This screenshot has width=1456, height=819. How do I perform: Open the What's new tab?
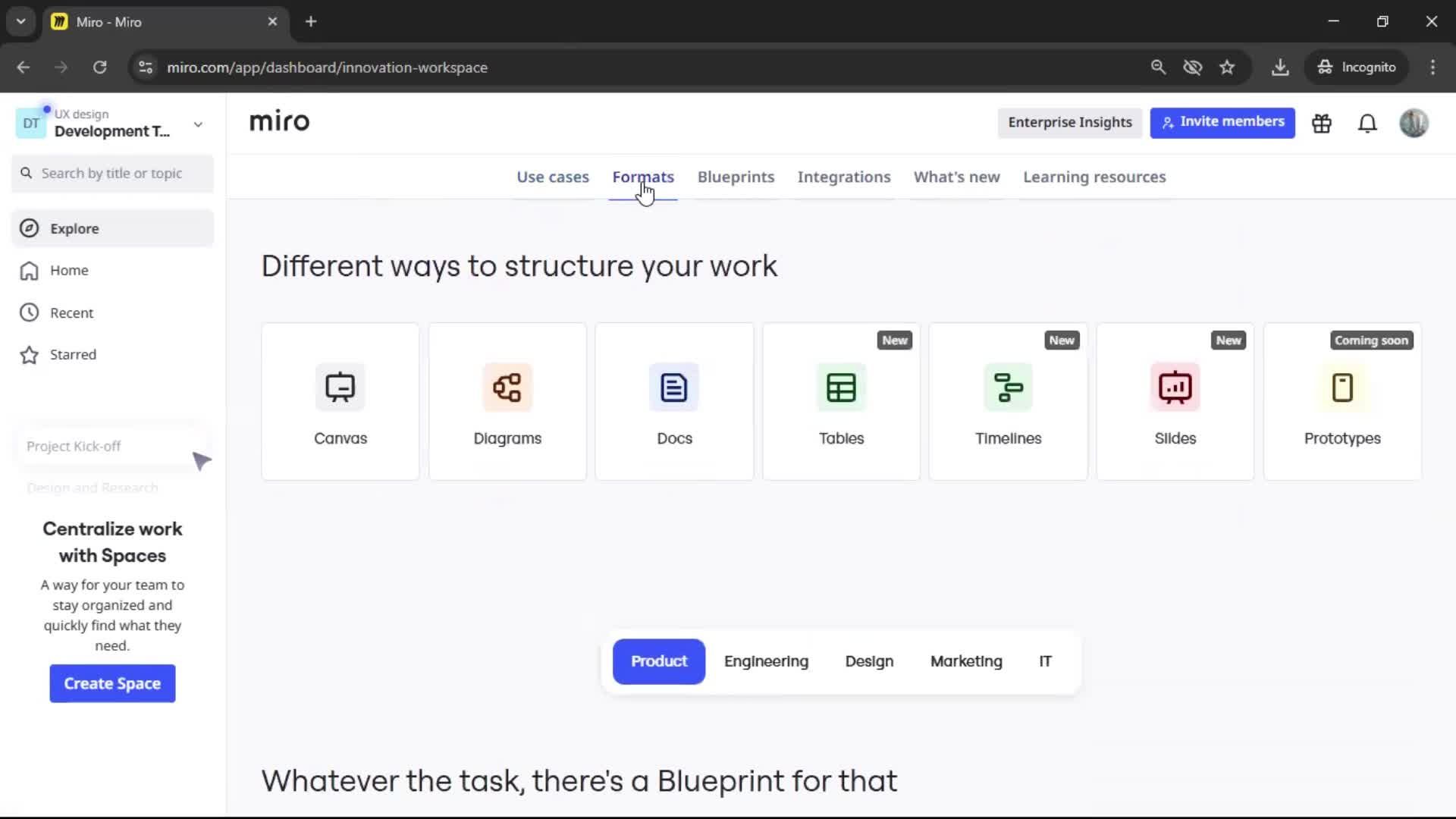point(956,177)
